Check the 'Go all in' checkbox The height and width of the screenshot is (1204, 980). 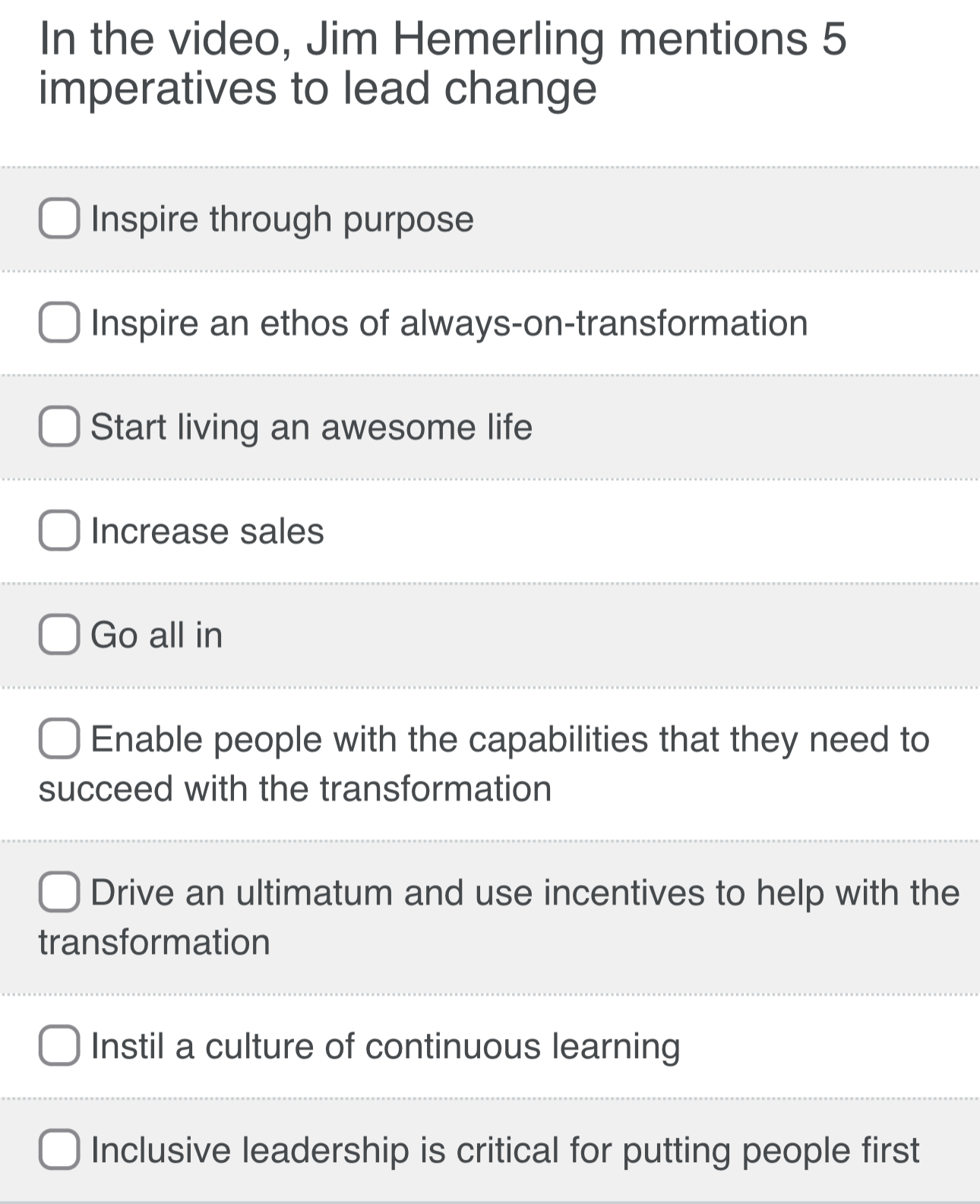[61, 636]
